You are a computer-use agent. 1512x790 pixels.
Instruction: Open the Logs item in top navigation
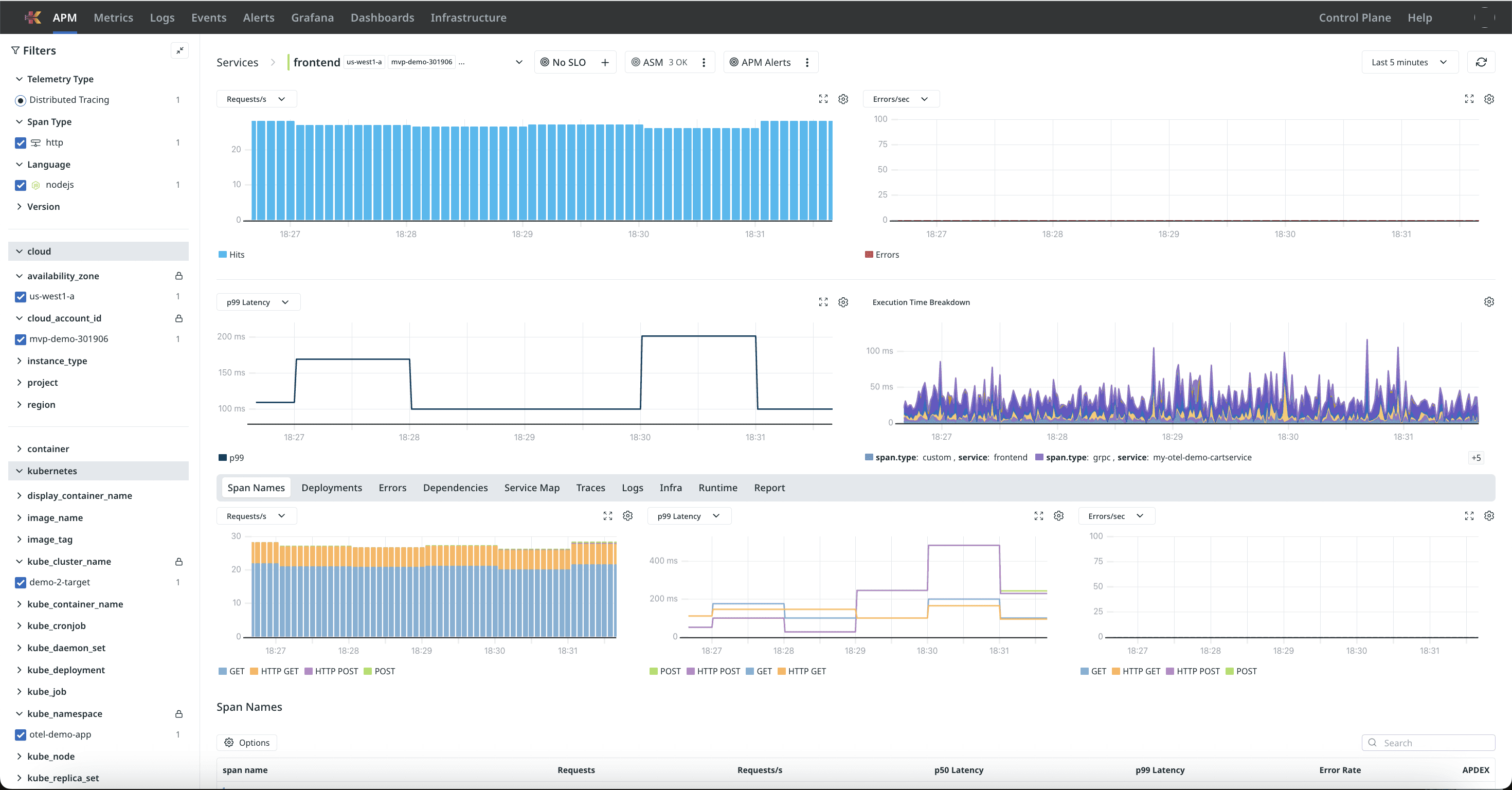point(162,17)
